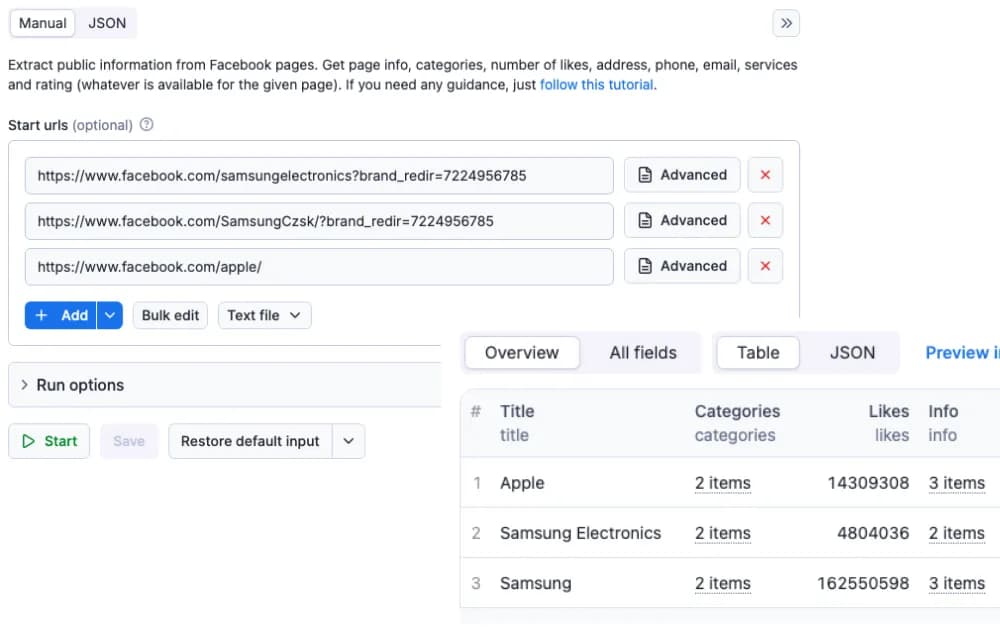1000x630 pixels.
Task: Expand '3 items' info in Samsung row 3
Action: [957, 583]
